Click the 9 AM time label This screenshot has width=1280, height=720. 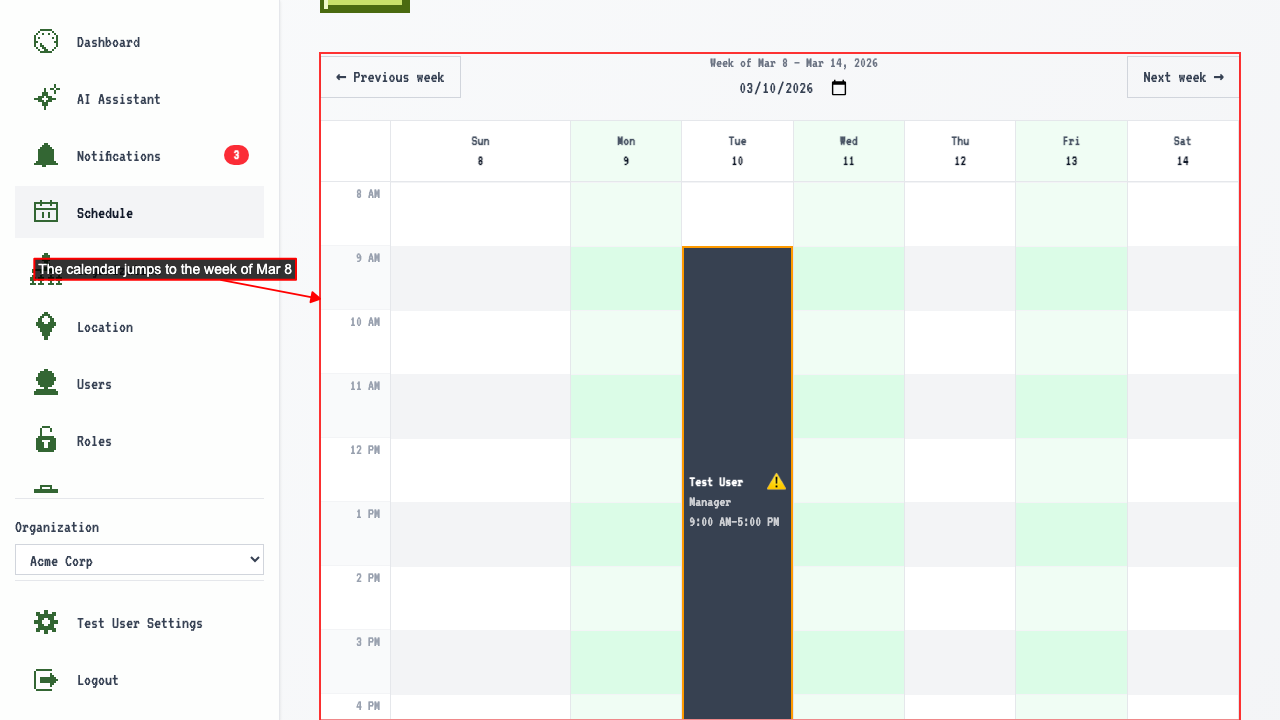[368, 258]
